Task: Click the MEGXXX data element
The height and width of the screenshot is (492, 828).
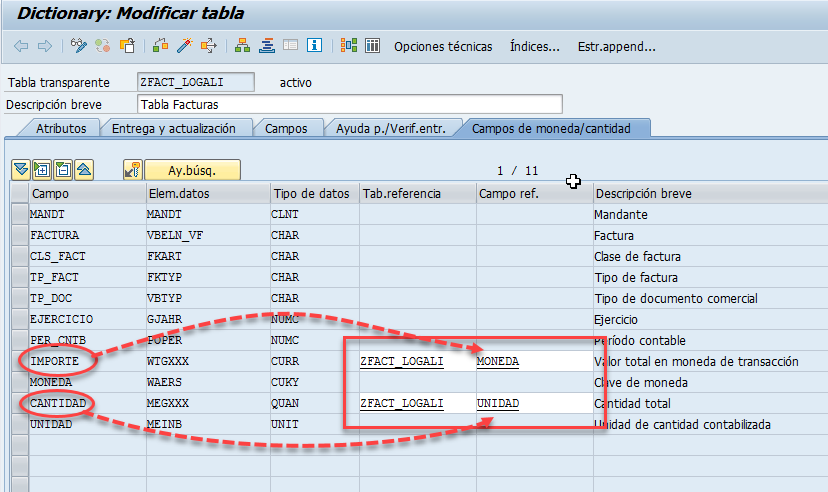Action: tap(168, 403)
